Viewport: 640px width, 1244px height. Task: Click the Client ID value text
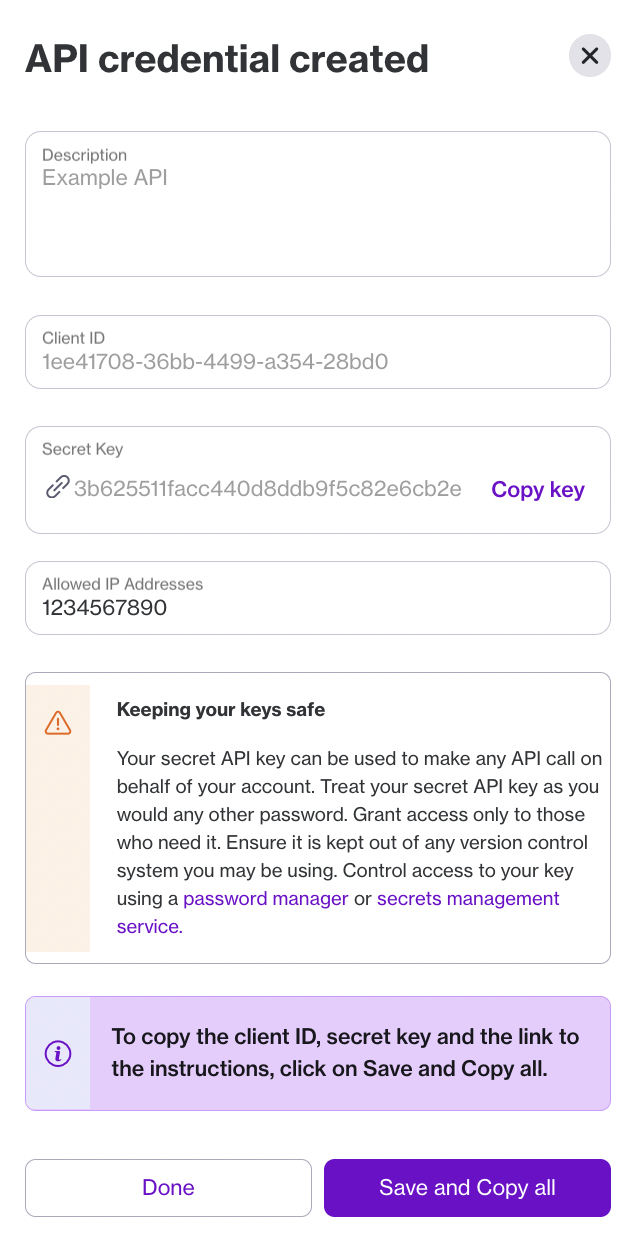coord(214,362)
